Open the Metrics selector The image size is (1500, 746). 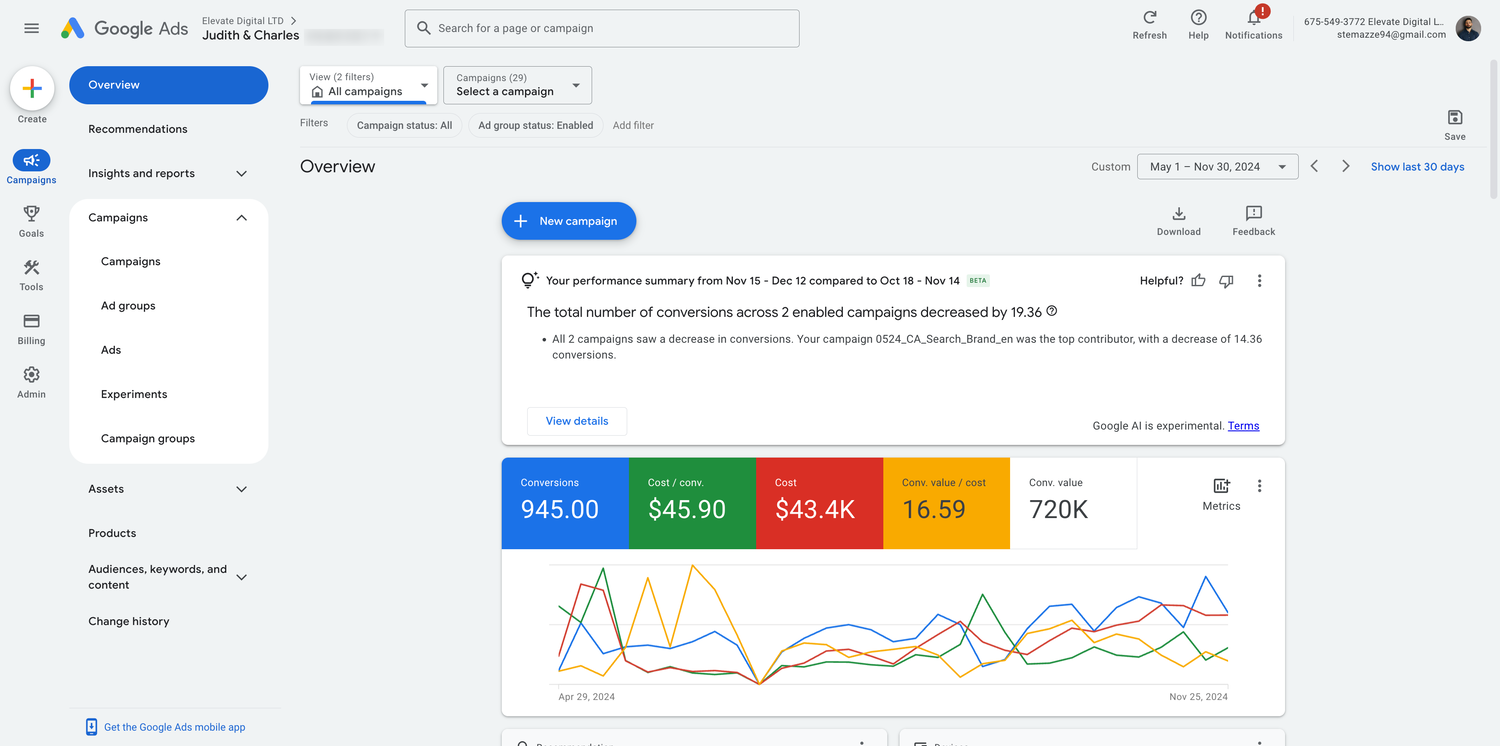click(1221, 494)
